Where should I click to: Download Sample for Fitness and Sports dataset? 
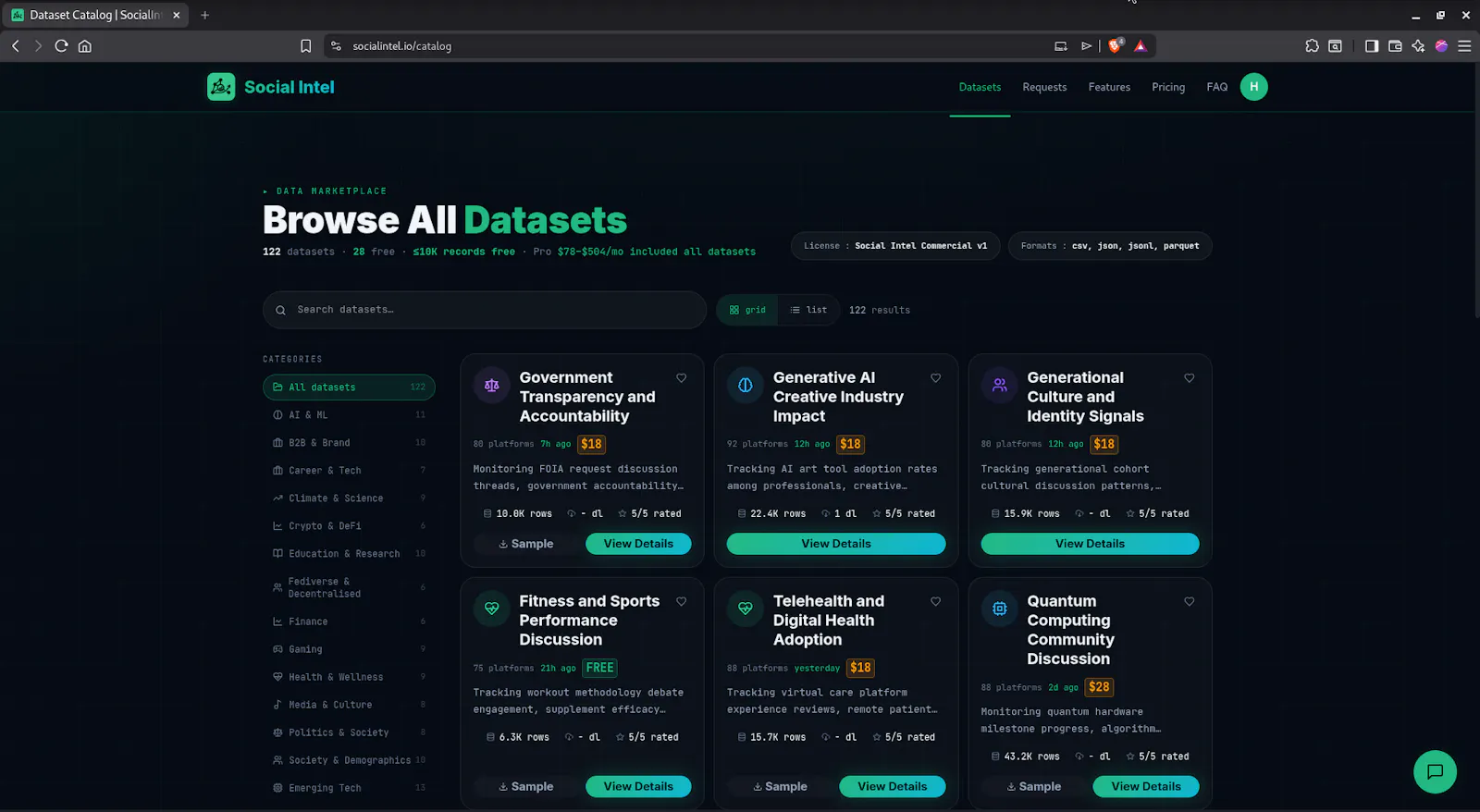tap(526, 786)
